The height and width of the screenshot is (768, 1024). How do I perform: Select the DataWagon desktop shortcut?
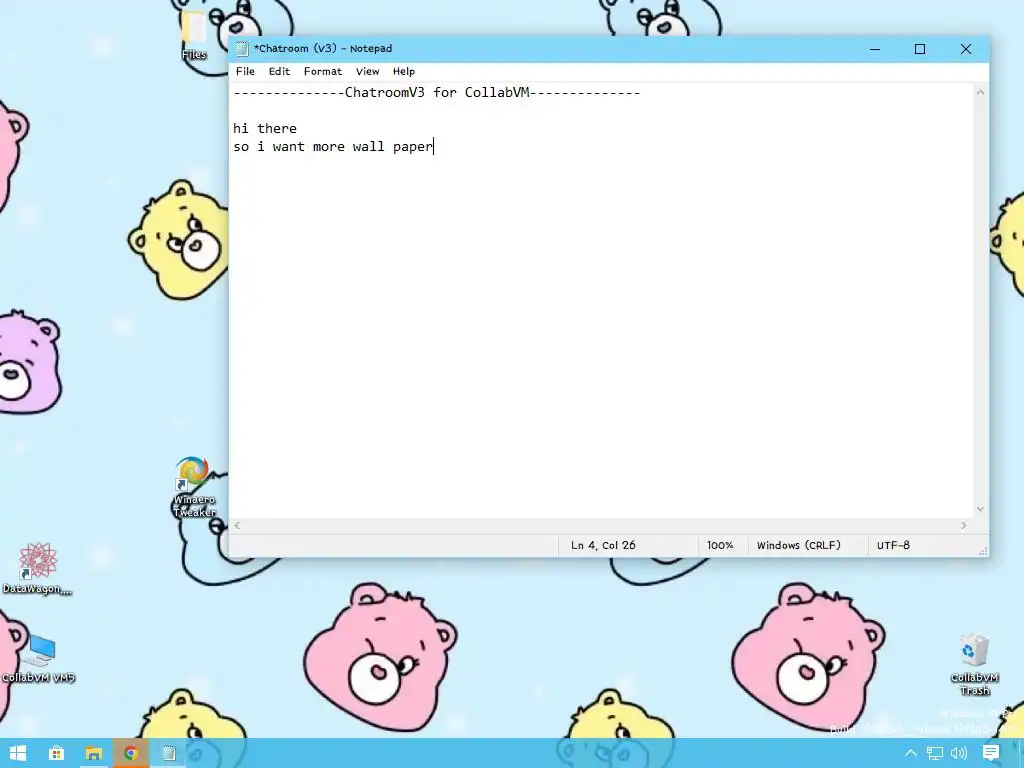tap(37, 569)
